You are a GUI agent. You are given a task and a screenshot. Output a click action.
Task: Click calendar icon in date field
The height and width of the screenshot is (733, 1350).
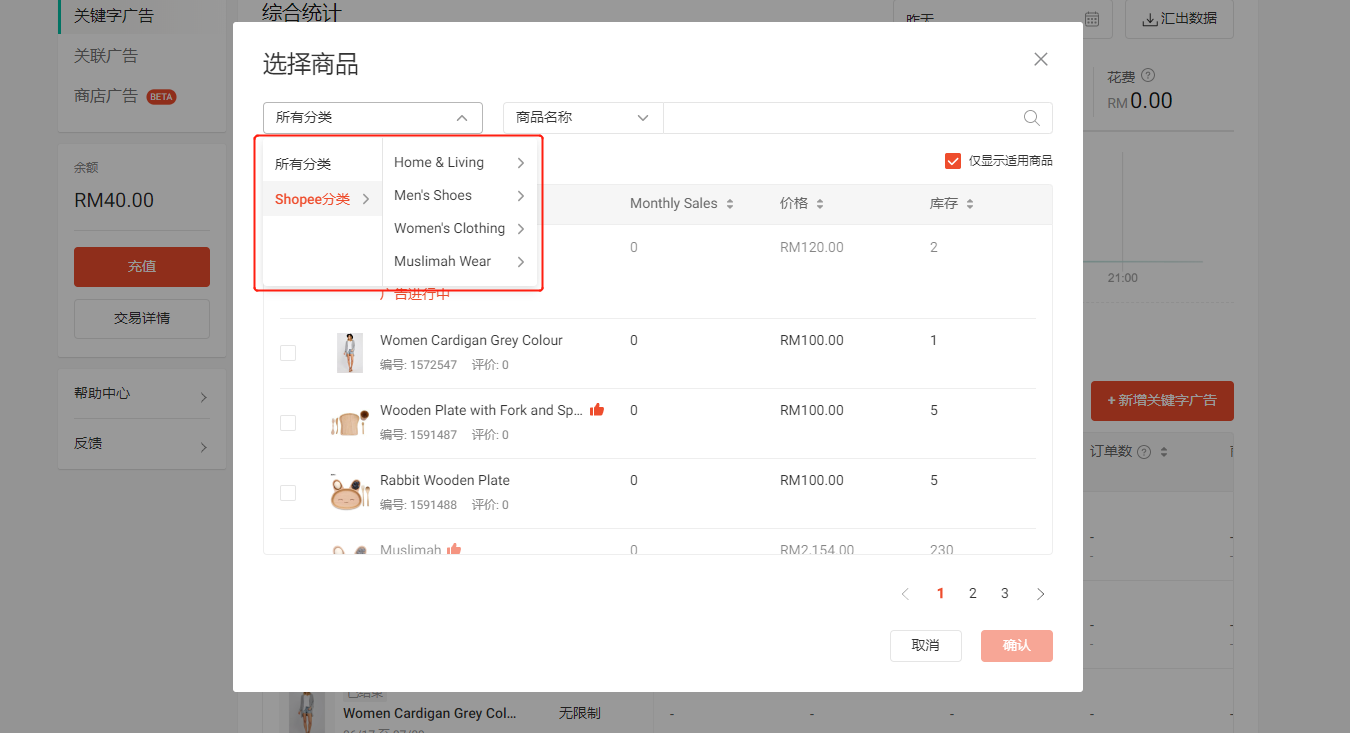pyautogui.click(x=1092, y=19)
